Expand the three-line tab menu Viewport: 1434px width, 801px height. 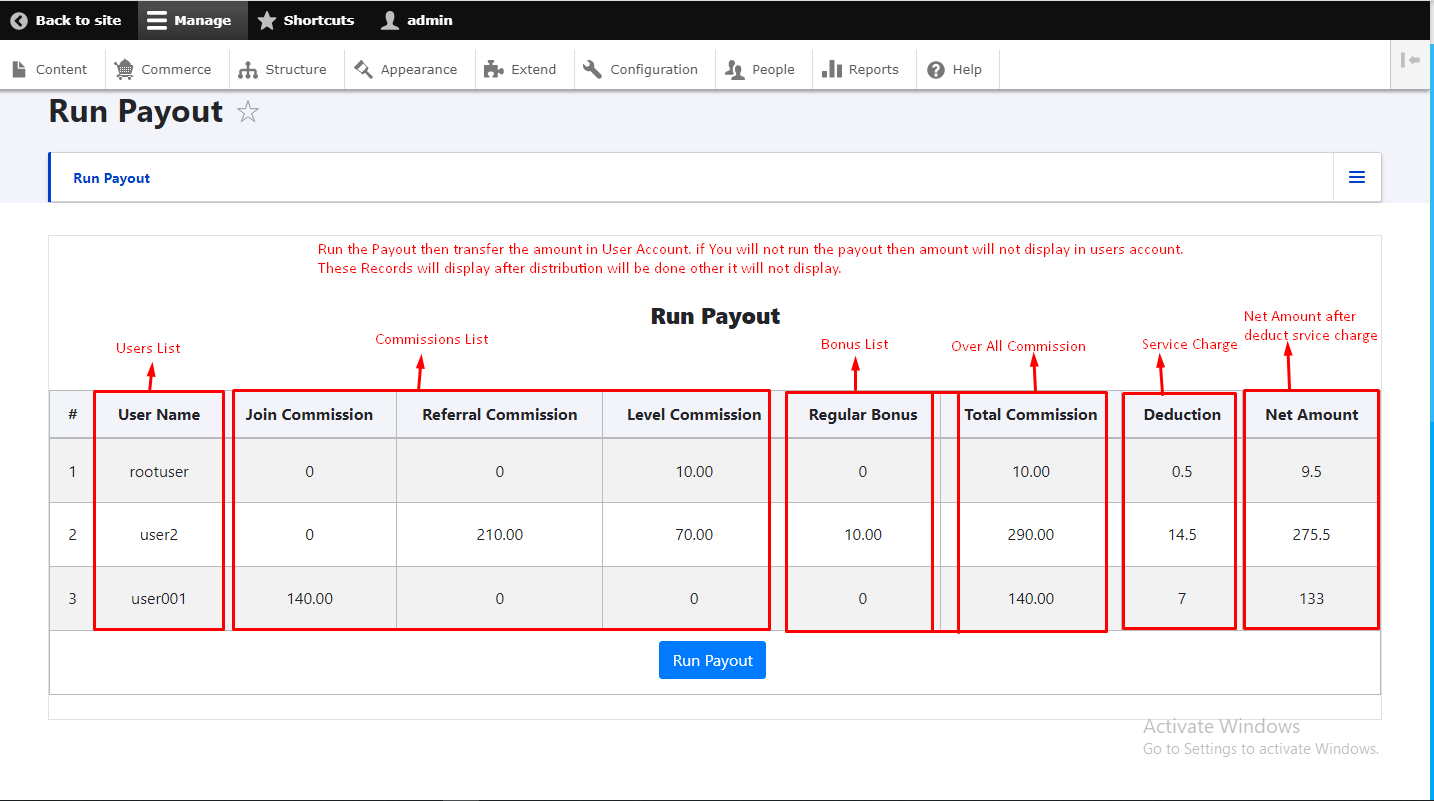tap(1357, 177)
